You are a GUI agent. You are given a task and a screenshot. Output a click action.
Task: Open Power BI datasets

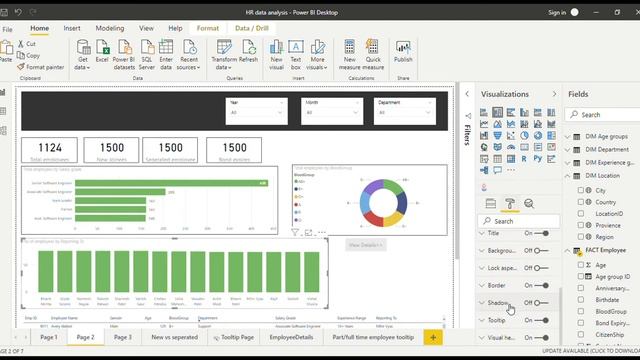coord(124,54)
